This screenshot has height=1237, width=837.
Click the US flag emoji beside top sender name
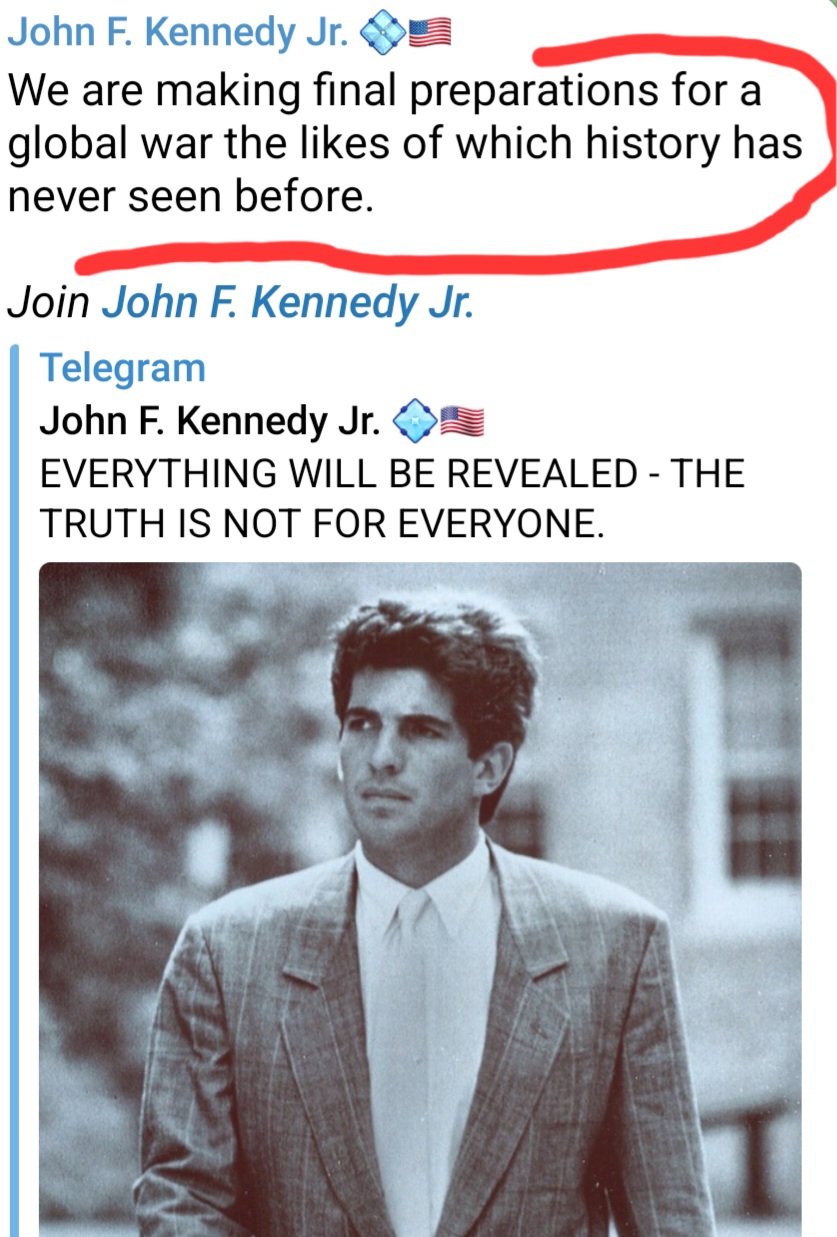pos(431,34)
